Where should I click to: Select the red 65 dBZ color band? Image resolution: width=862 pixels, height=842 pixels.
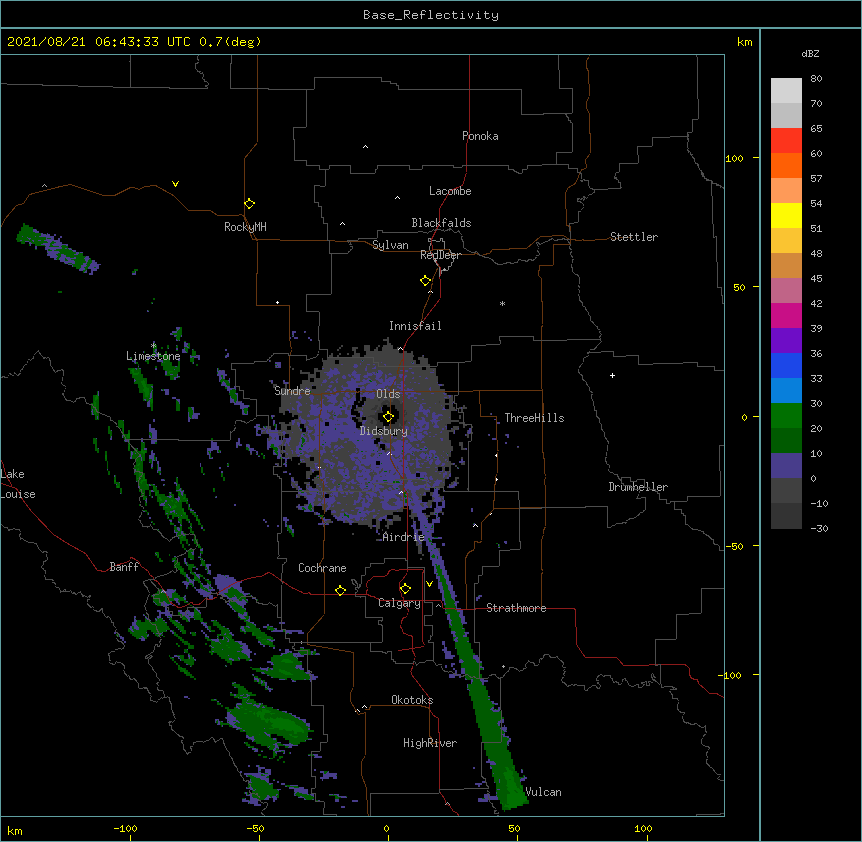point(786,140)
